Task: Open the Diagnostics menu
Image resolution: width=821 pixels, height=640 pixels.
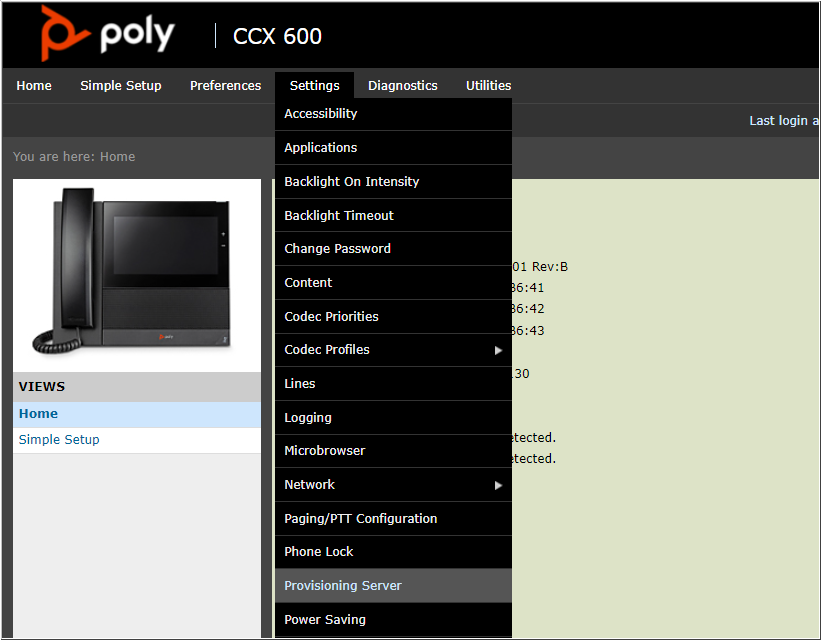Action: (402, 86)
